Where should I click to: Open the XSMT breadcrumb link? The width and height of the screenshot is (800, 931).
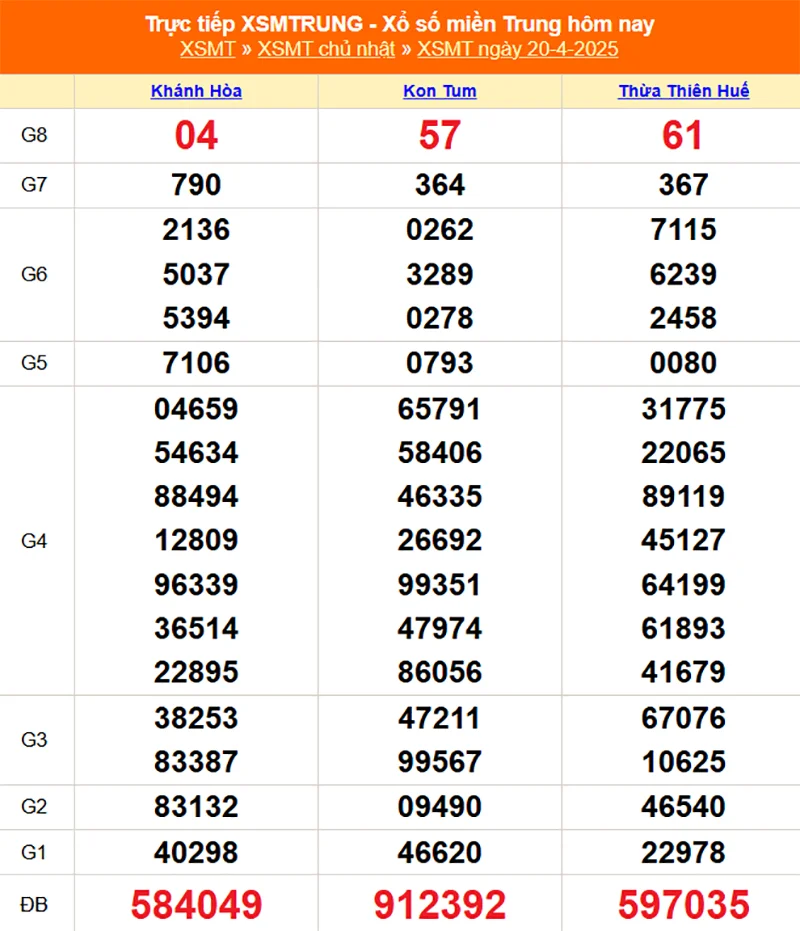(208, 49)
